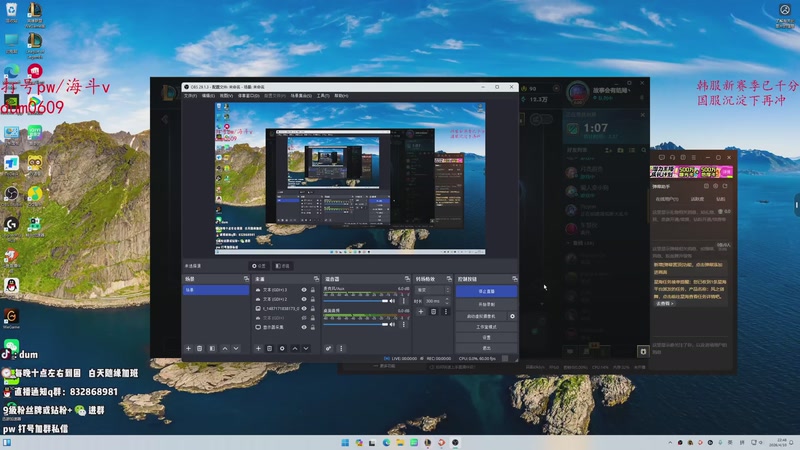Viewport: 800px width, 450px height.
Task: Open virtual camera settings gear icon
Action: [x=512, y=316]
